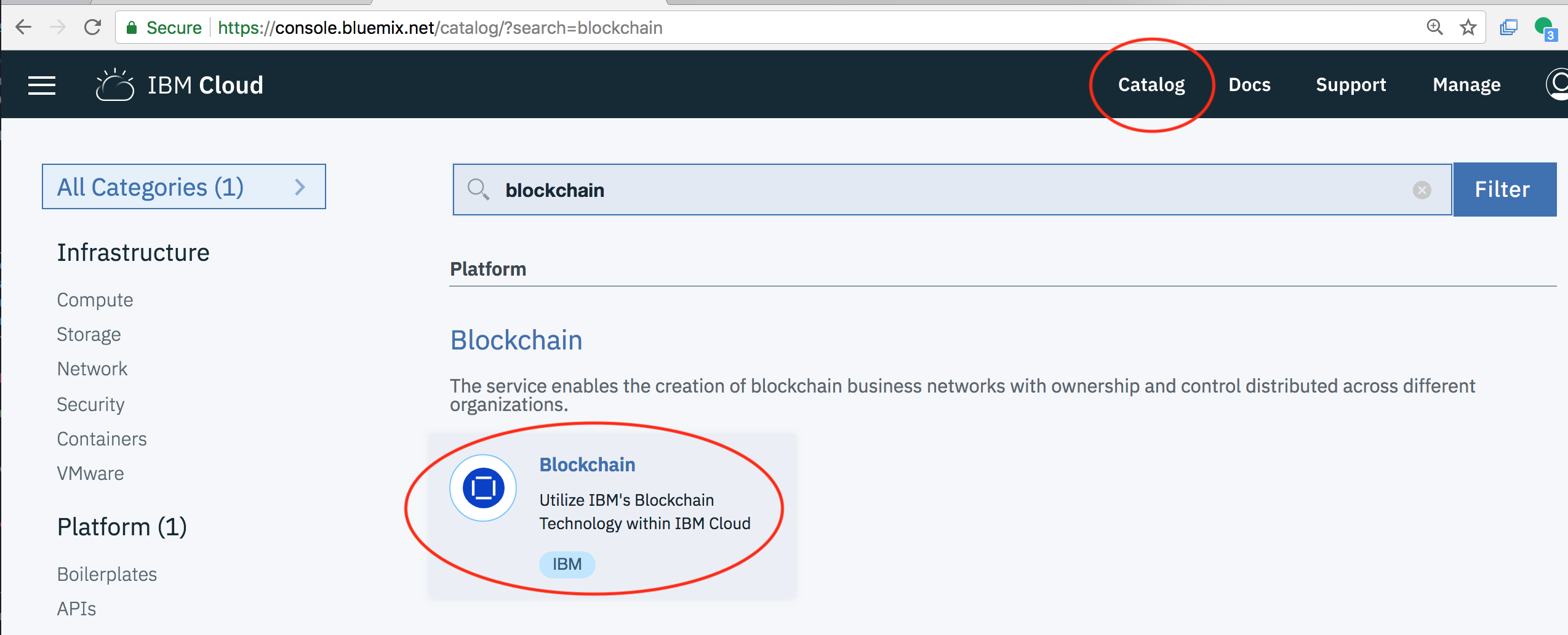Viewport: 1568px width, 635px height.
Task: Open the user profile avatar icon
Action: [x=1558, y=84]
